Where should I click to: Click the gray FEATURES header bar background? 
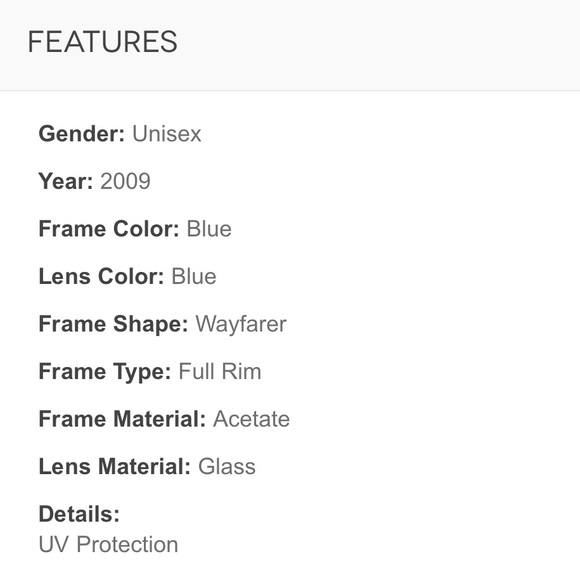click(370, 44)
